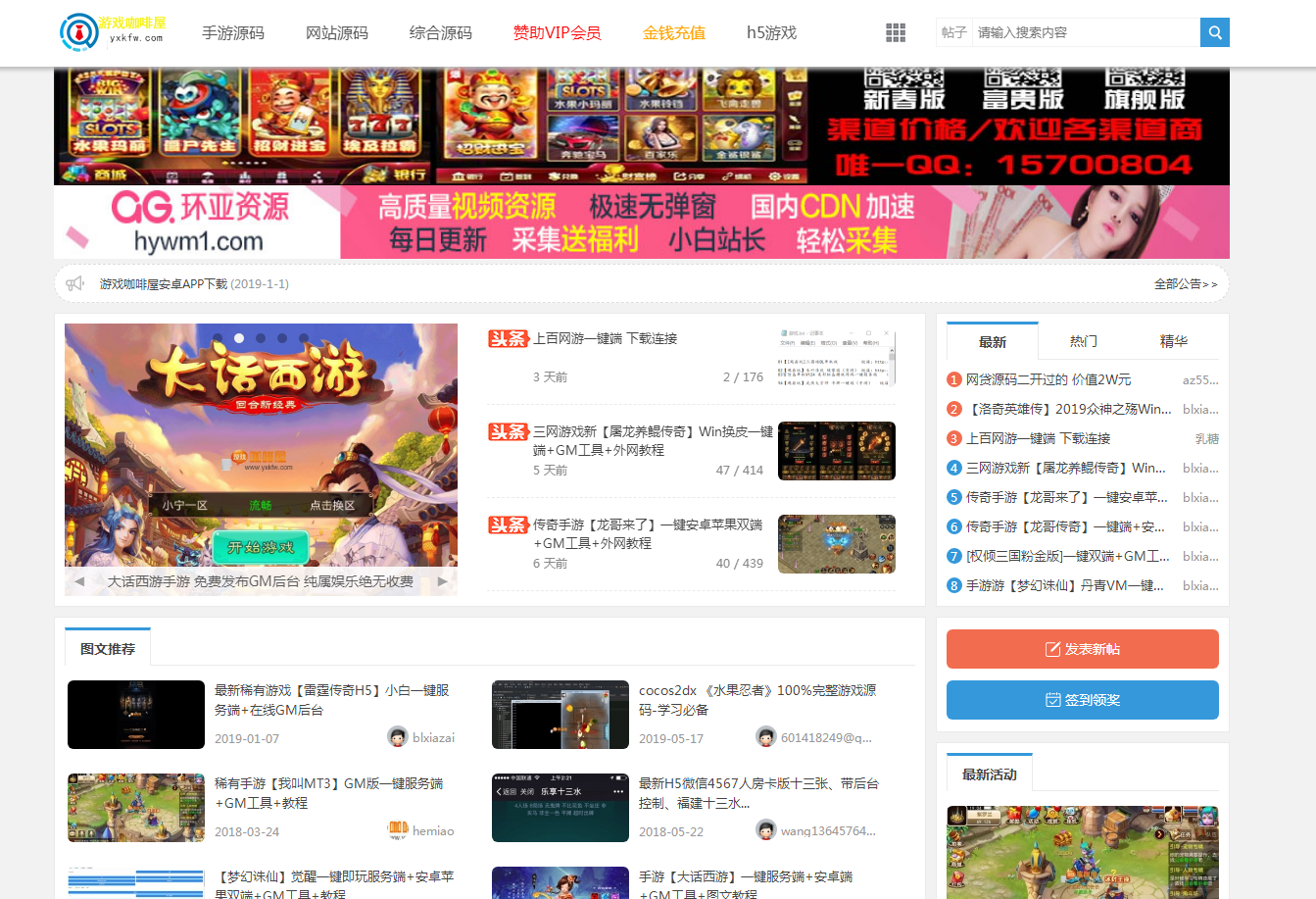
Task: Open 手游源码 navigation menu
Action: click(233, 32)
